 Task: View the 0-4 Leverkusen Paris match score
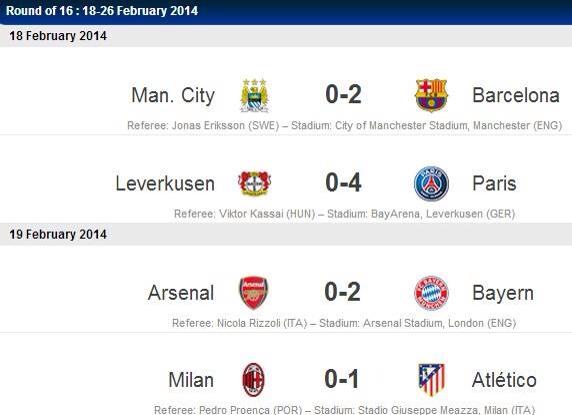[343, 182]
